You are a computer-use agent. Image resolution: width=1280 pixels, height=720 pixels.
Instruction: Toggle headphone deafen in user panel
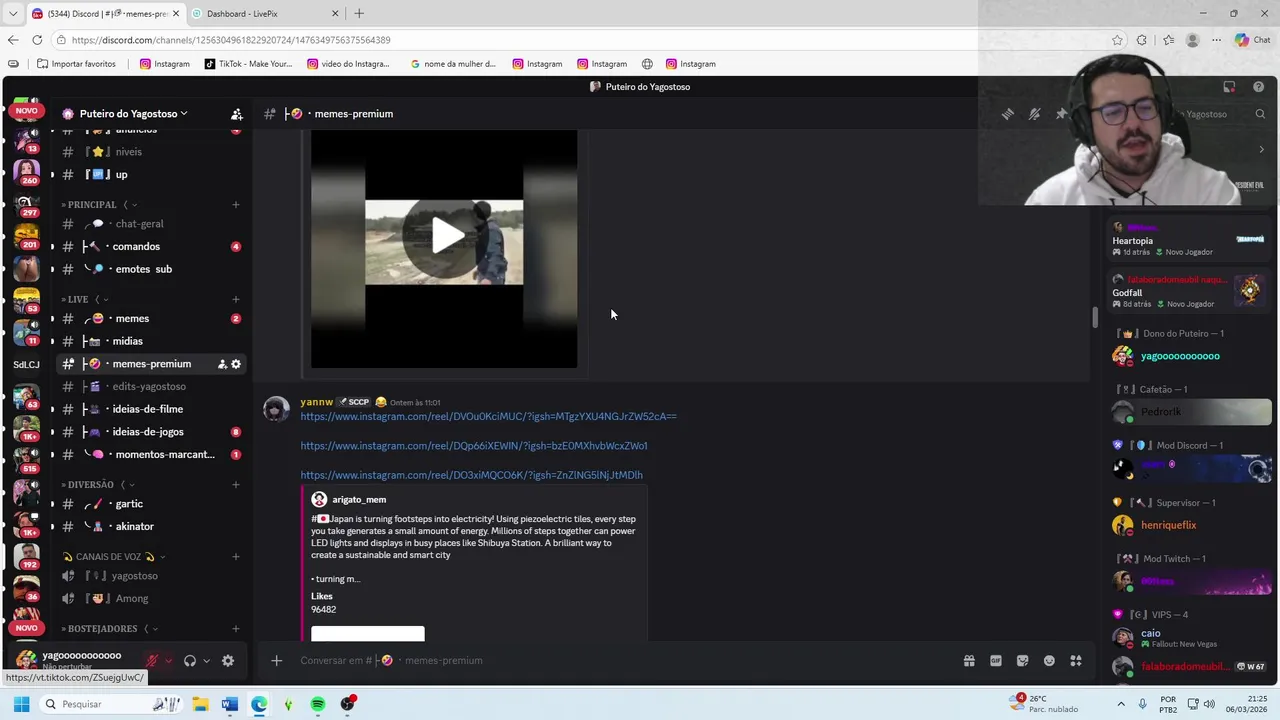coord(190,660)
